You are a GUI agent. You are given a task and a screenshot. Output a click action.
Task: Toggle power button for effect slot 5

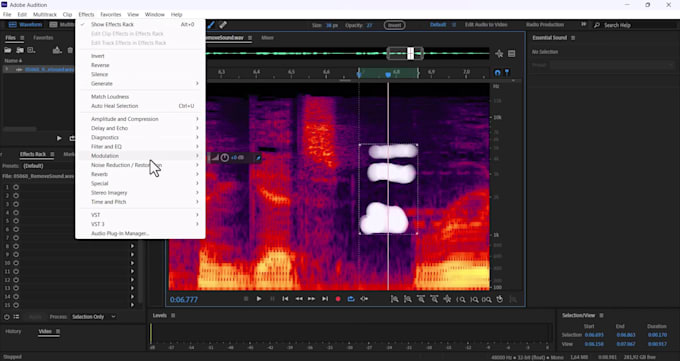click(16, 221)
